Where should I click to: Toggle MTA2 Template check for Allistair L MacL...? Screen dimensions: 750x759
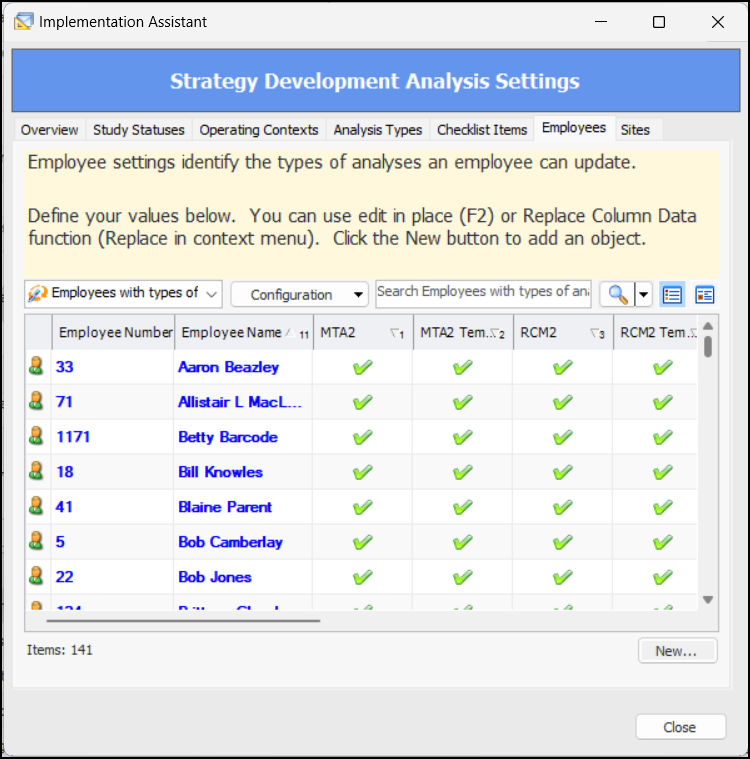coord(463,402)
